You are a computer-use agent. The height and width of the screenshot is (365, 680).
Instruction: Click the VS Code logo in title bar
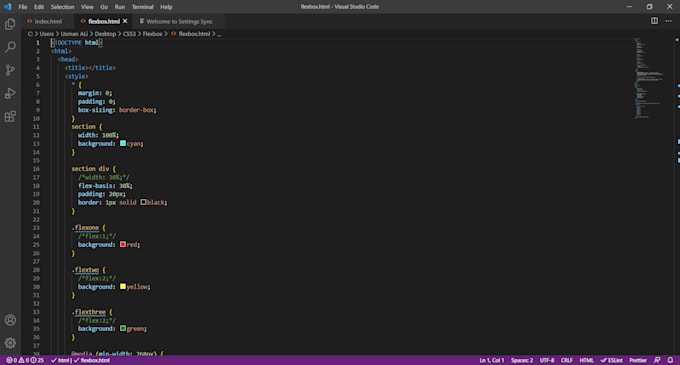point(8,7)
